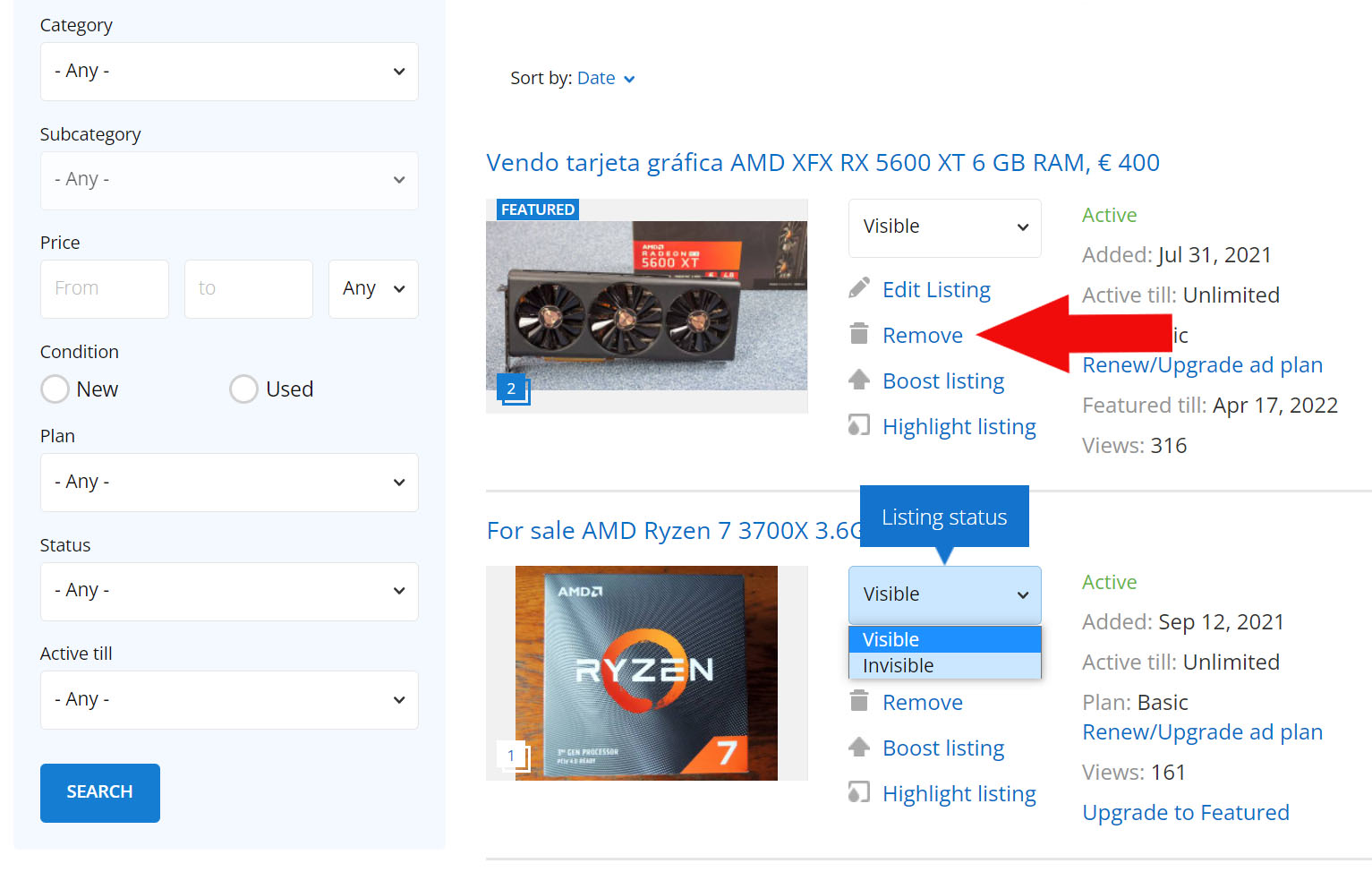
Task: Open Visible status dropdown for RX 5600 XT listing
Action: [x=944, y=227]
